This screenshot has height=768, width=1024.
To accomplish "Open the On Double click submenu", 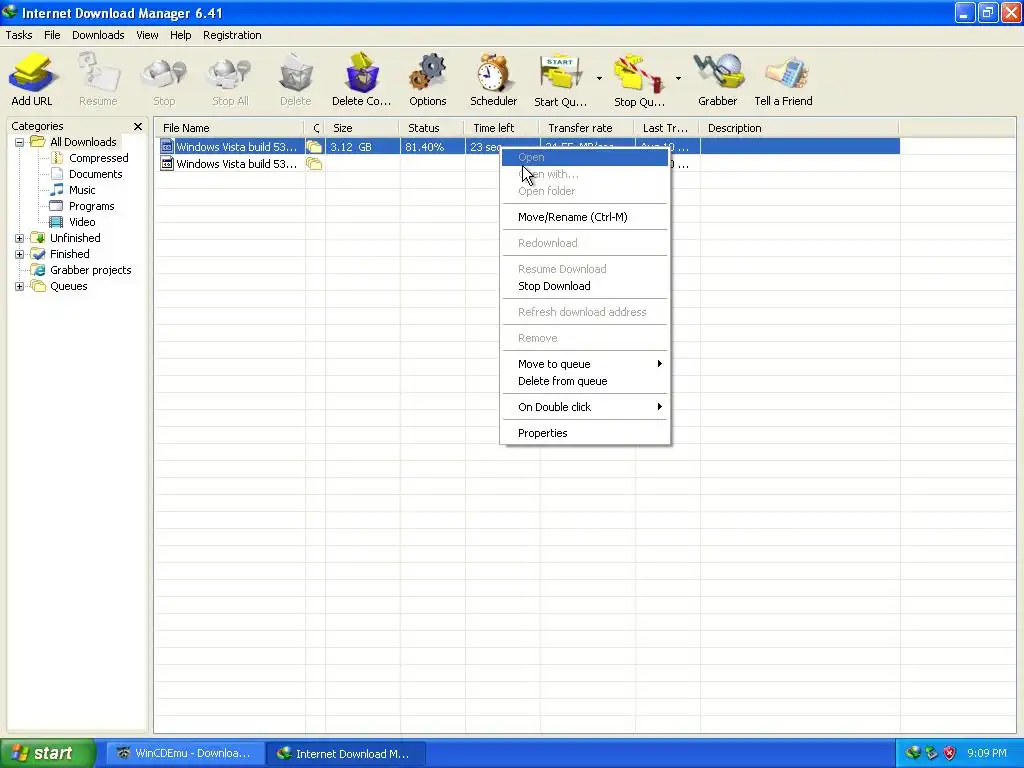I will [x=585, y=407].
